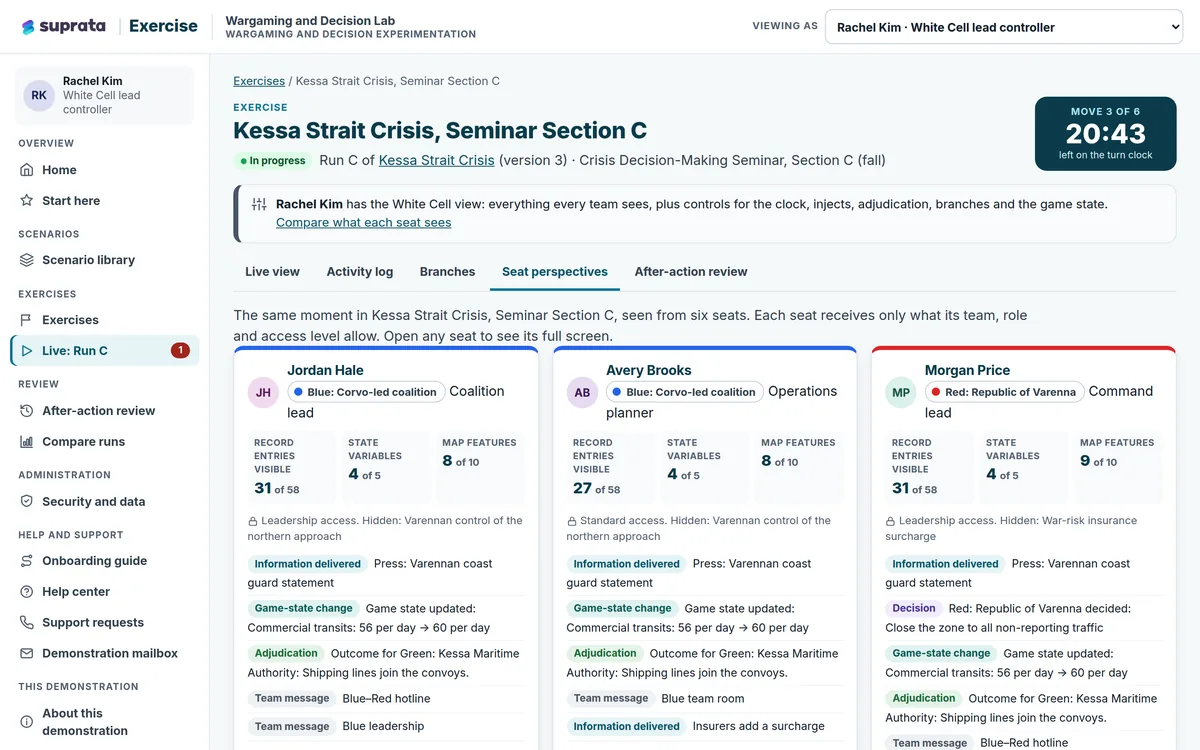The height and width of the screenshot is (750, 1200).
Task: Click the Security and data shield icon
Action: 27,502
